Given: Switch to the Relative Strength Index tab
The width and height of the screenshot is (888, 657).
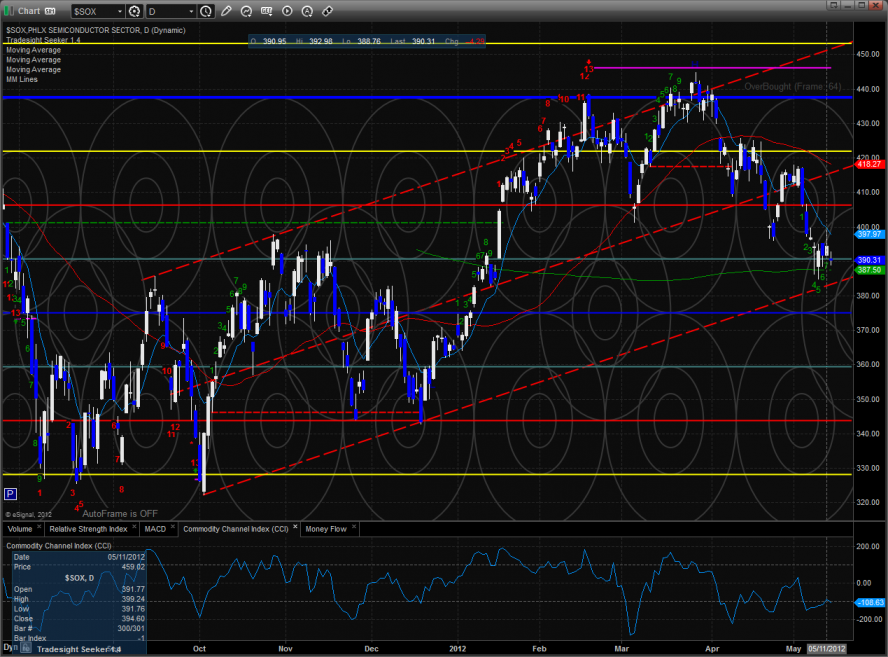Looking at the screenshot, I should coord(88,528).
